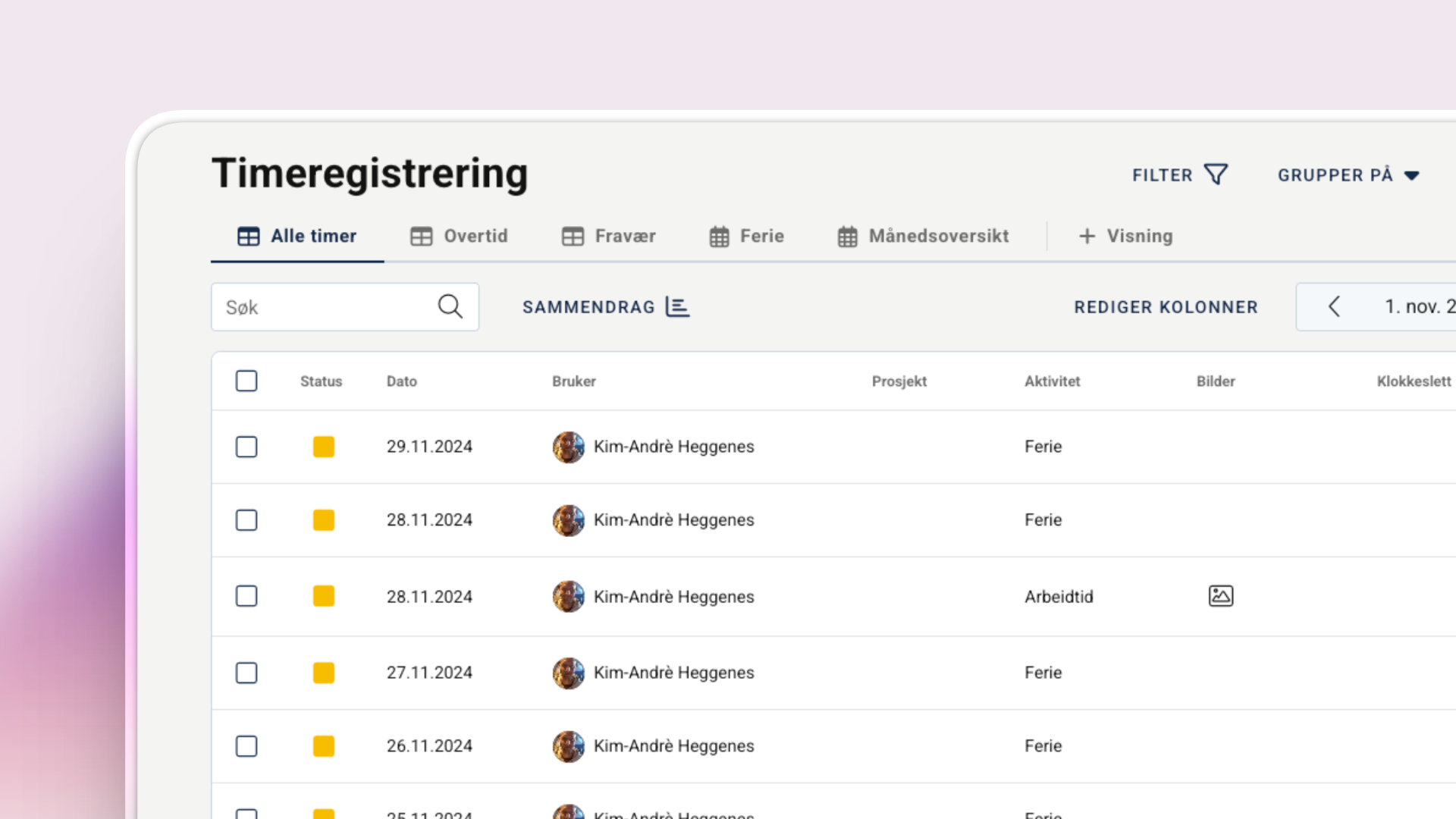Click yellow status swatch on 26.11.2024 row

324,746
